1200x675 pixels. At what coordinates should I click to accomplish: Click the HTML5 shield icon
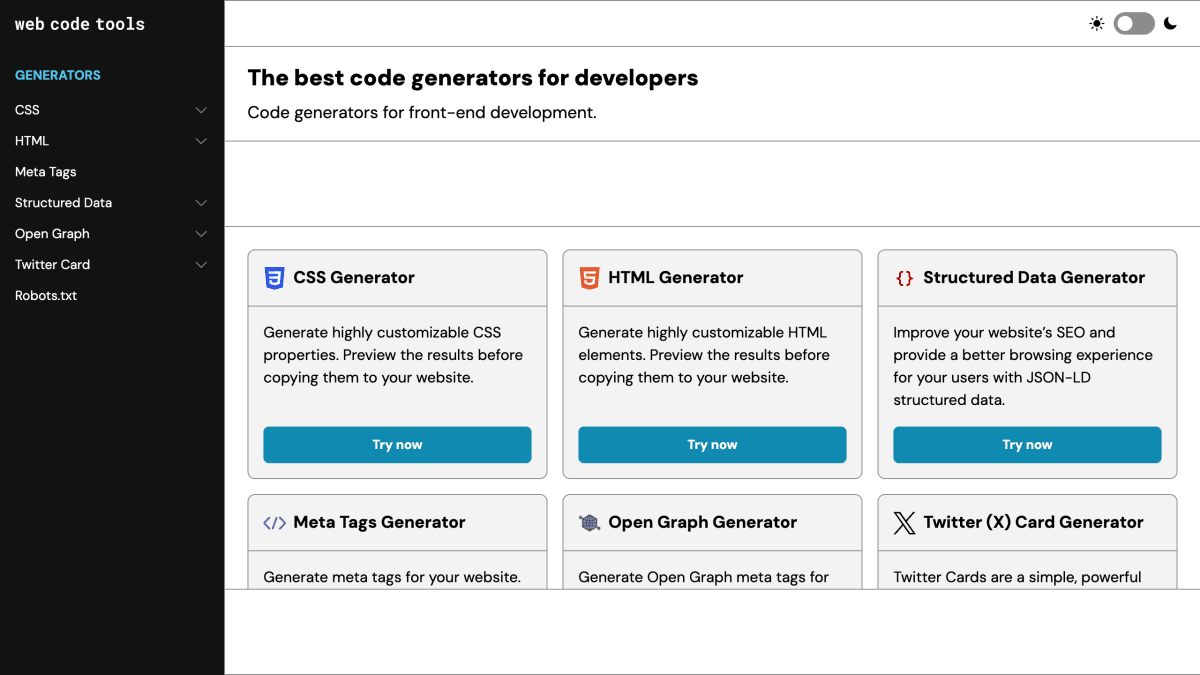[589, 278]
